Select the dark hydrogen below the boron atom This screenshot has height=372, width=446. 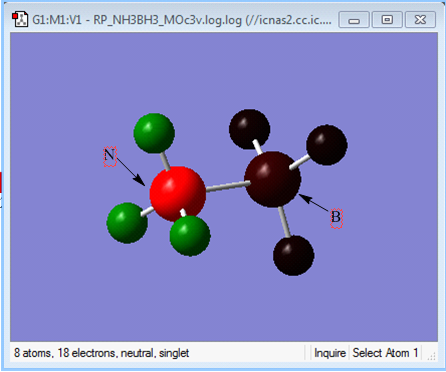coord(293,255)
